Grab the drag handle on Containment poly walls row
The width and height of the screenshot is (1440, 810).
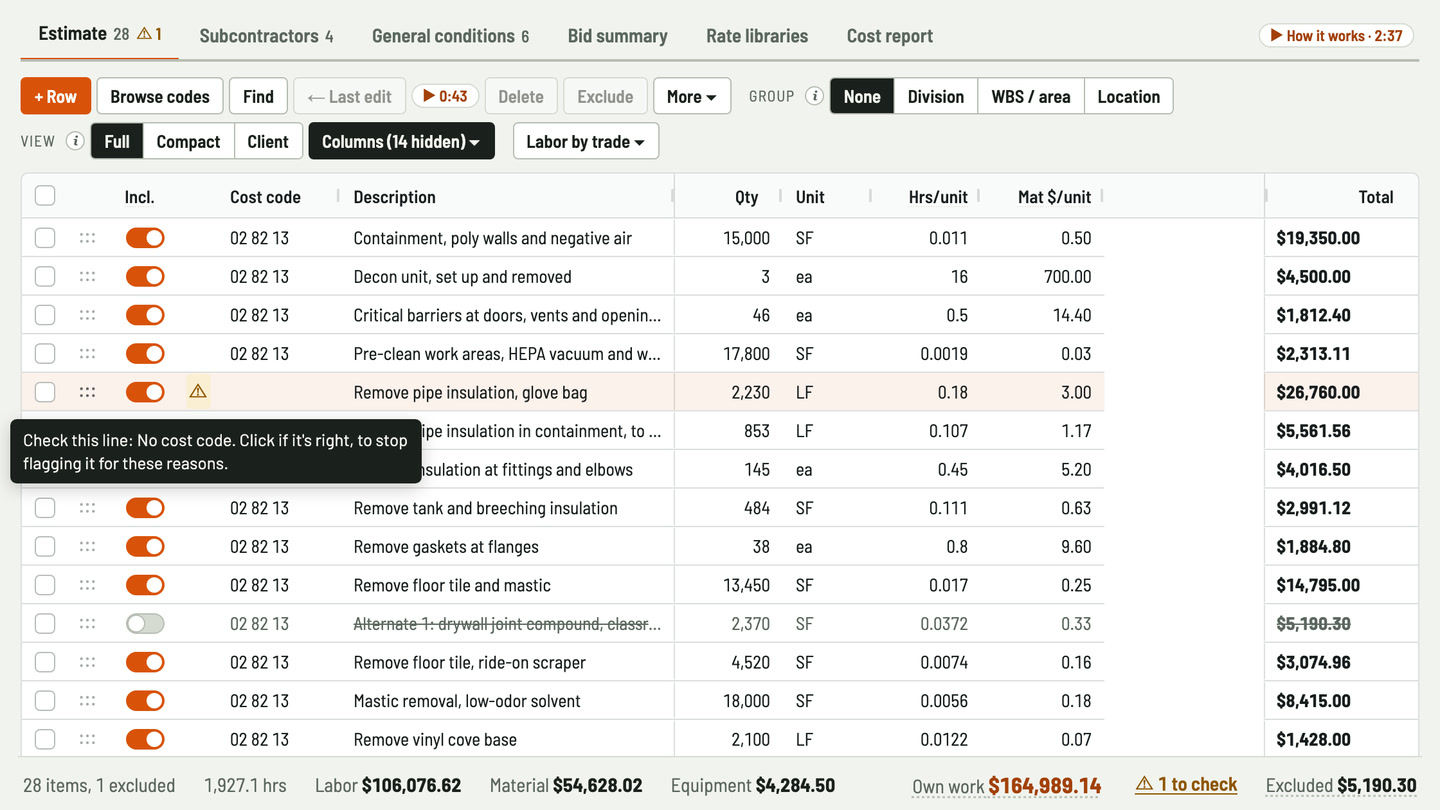(x=87, y=238)
